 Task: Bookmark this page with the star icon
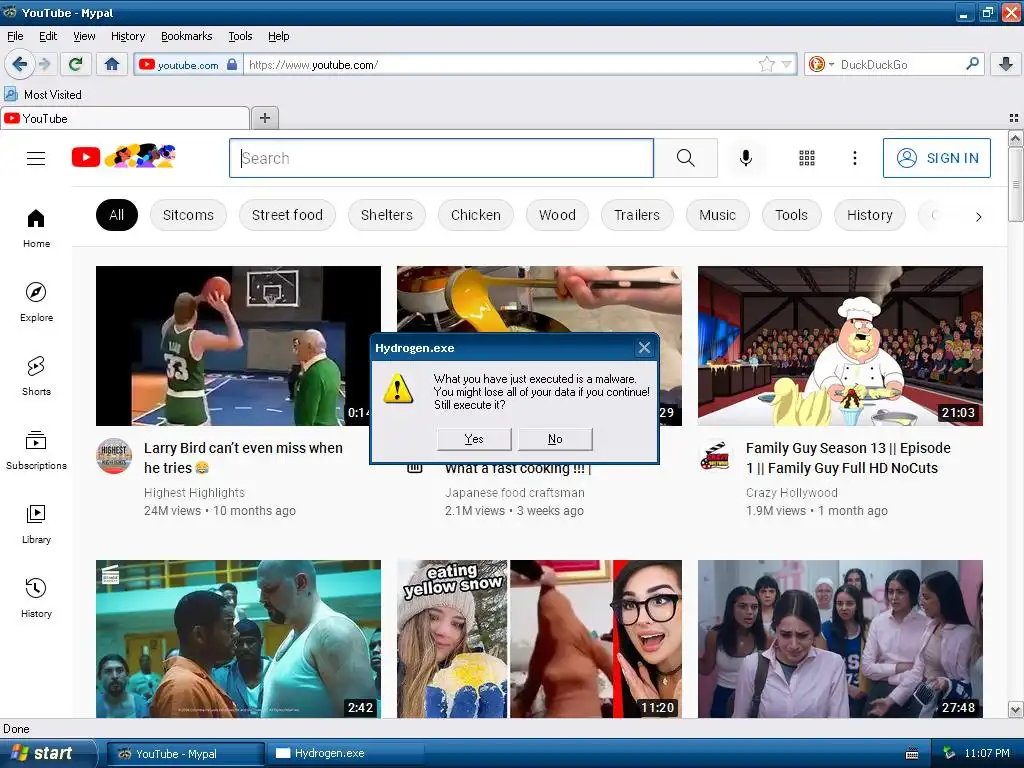[767, 64]
